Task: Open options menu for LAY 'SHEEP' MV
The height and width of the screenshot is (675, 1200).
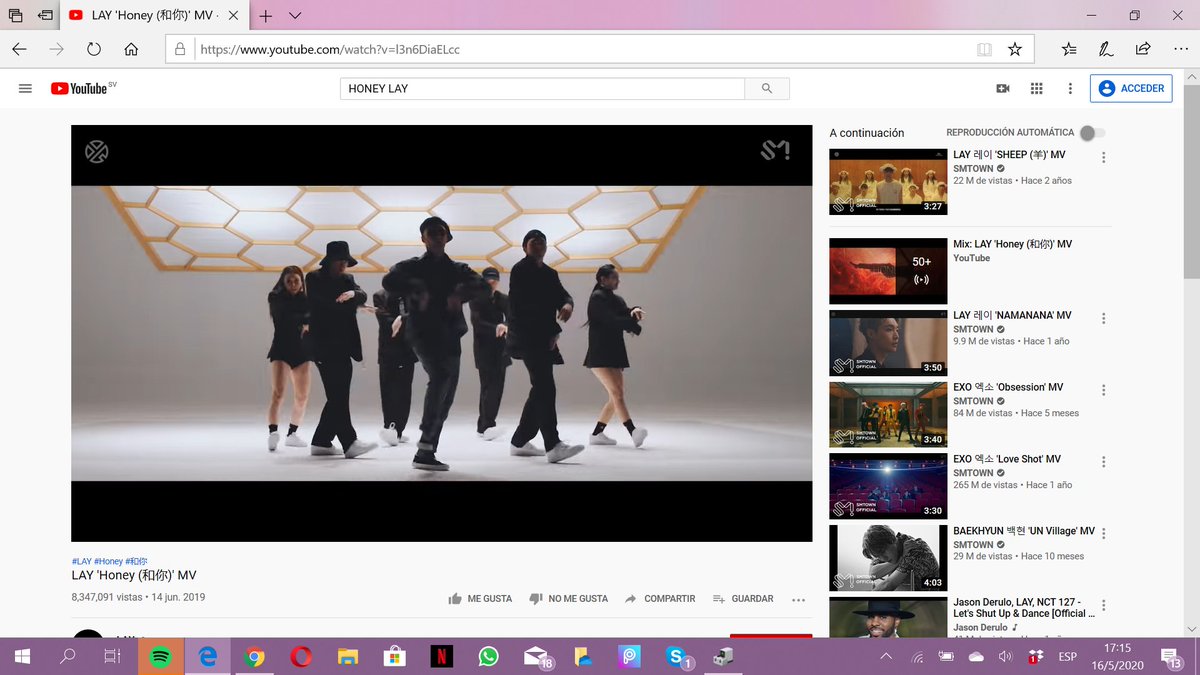Action: click(x=1104, y=158)
